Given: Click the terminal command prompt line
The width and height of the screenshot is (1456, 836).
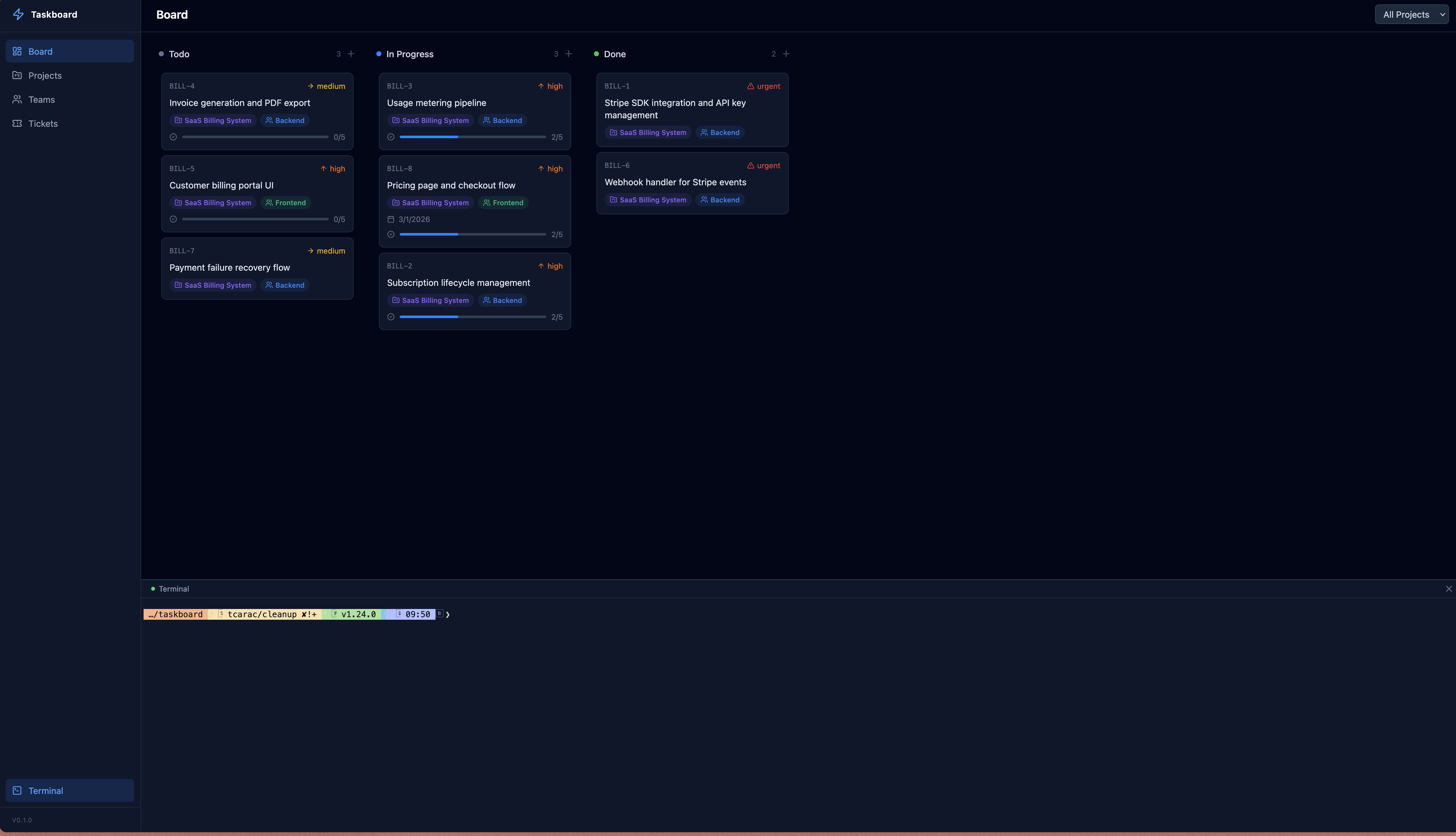Looking at the screenshot, I should pos(293,614).
